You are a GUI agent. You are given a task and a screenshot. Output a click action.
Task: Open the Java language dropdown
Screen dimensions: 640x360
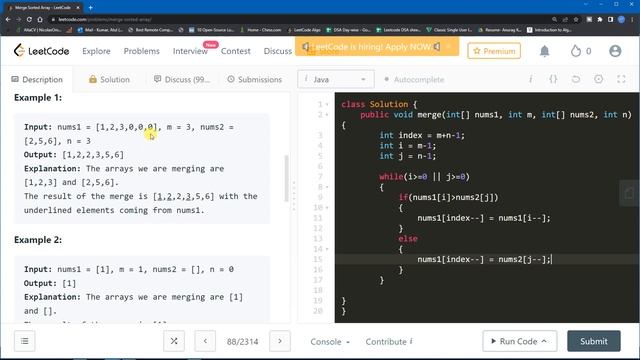click(x=336, y=79)
